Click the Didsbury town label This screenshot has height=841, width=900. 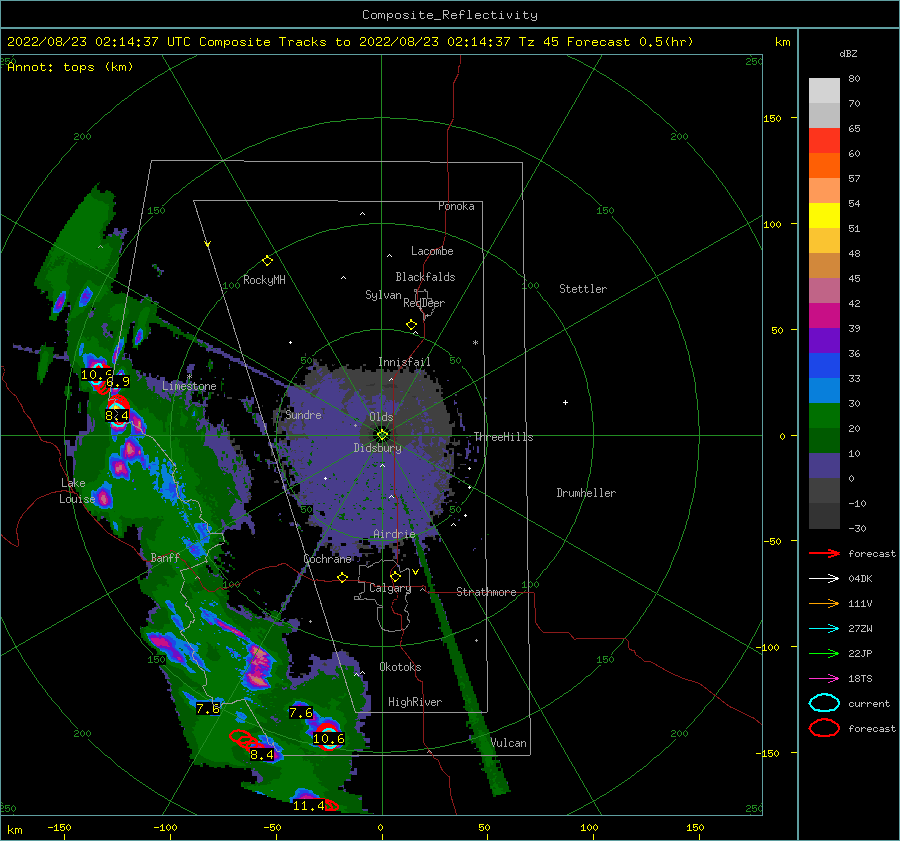point(378,448)
